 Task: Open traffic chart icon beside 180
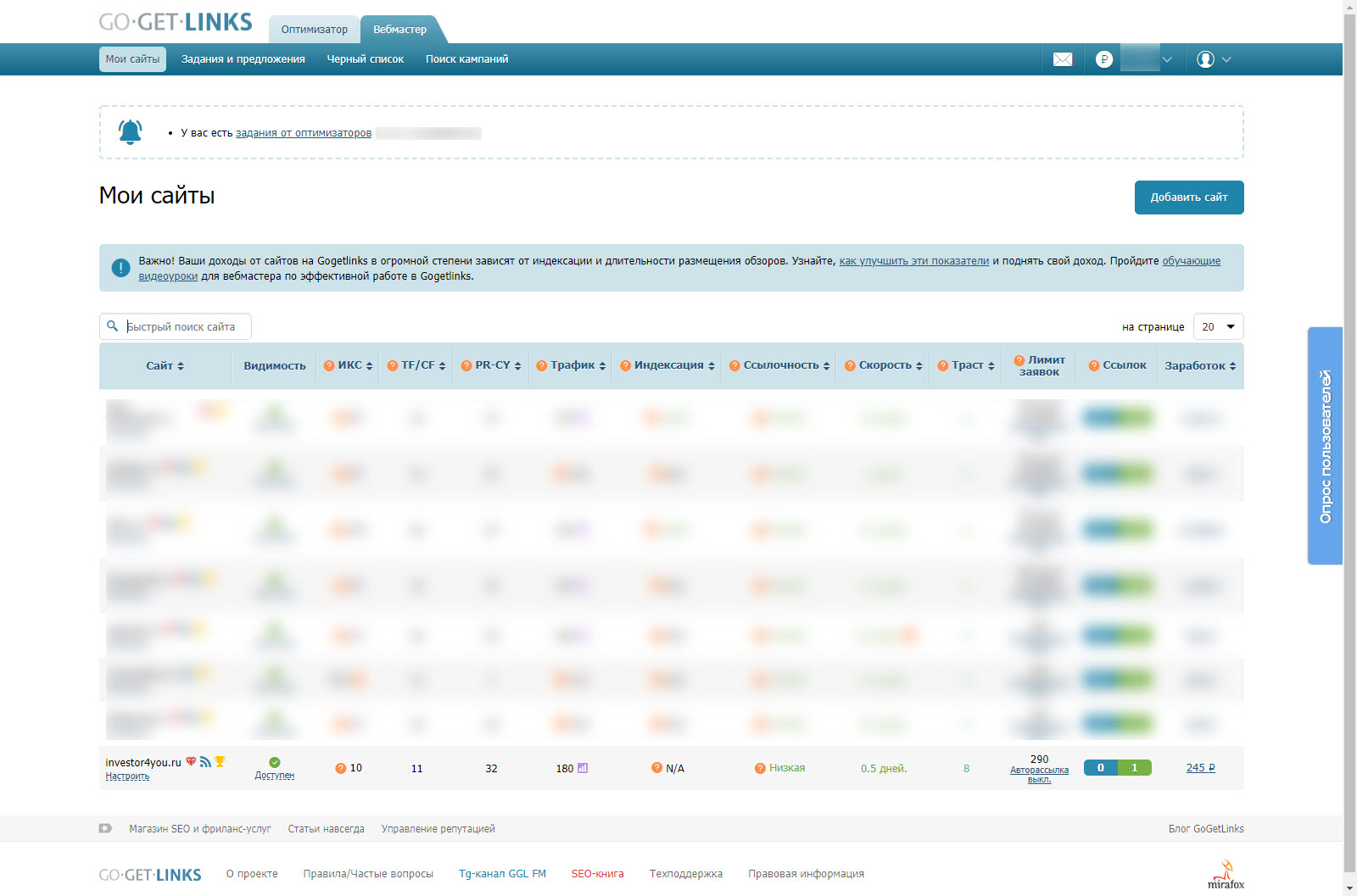(x=583, y=768)
